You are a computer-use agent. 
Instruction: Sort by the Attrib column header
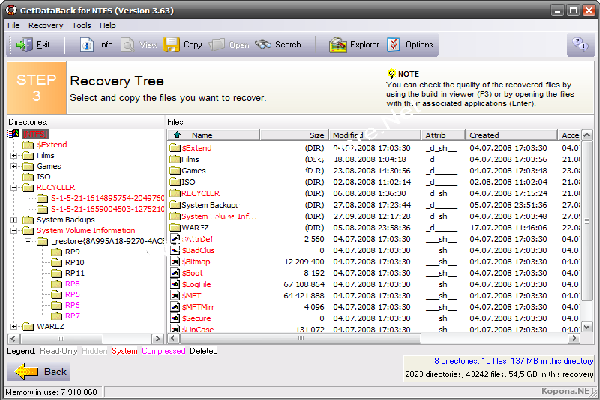click(443, 135)
